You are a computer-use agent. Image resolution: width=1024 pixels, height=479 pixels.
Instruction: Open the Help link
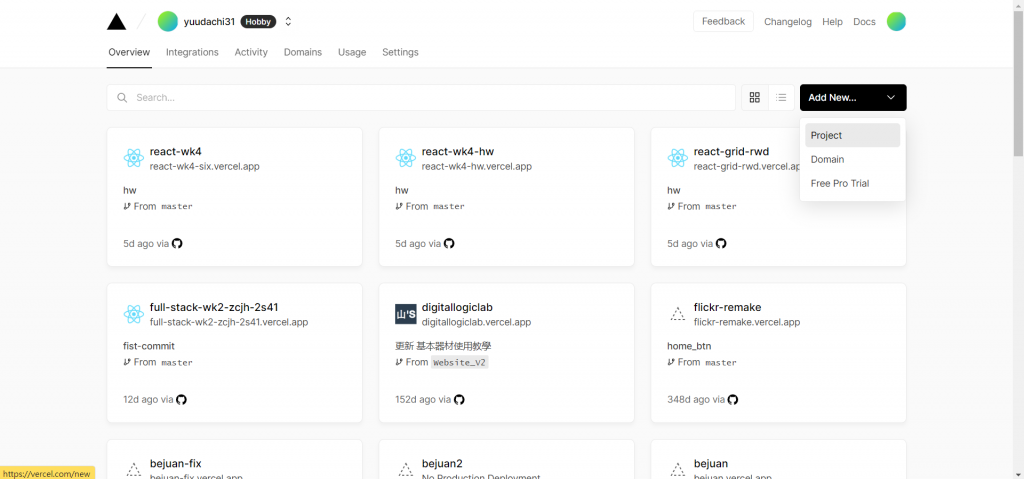(x=832, y=22)
